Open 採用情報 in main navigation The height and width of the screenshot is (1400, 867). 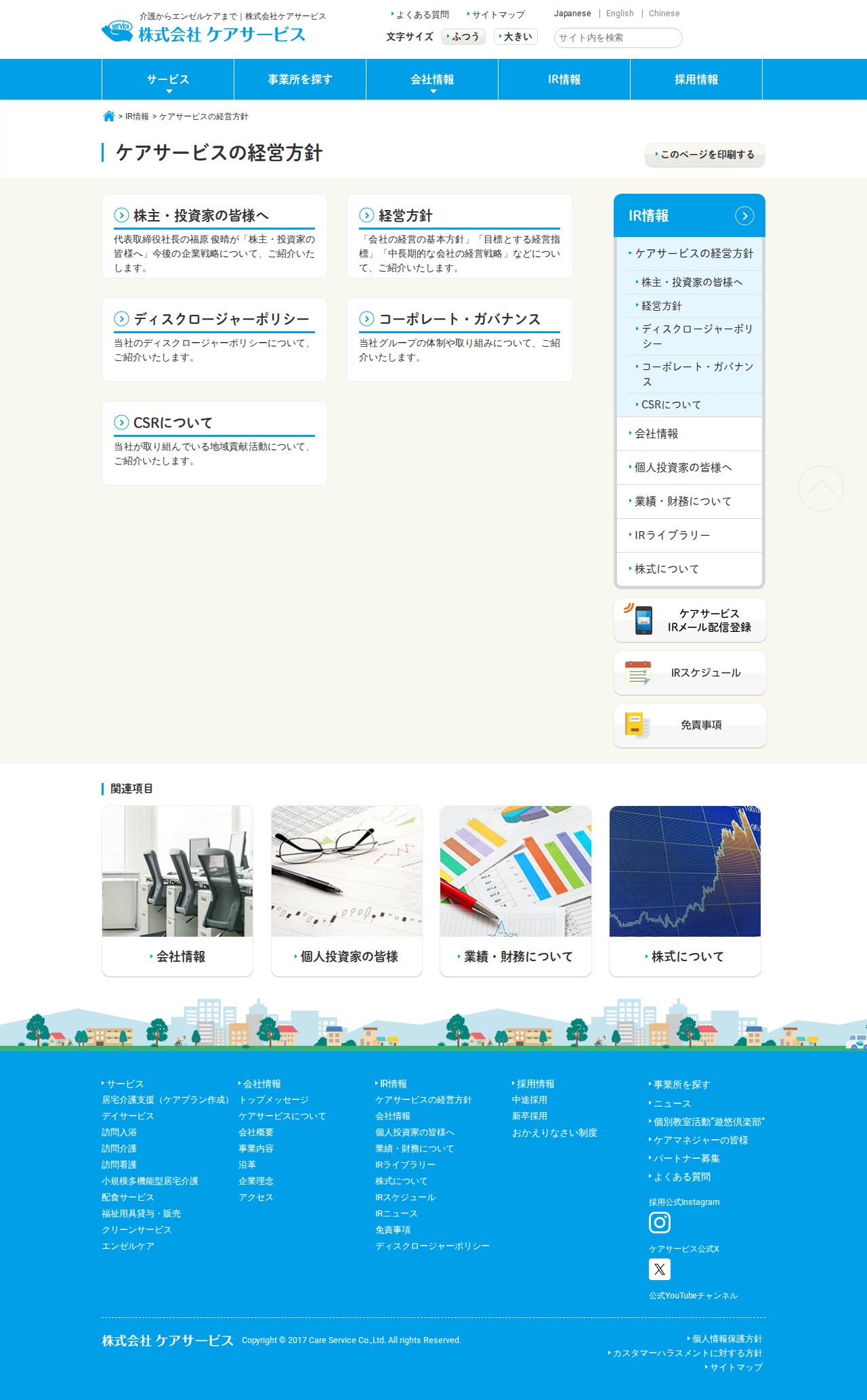tap(696, 79)
